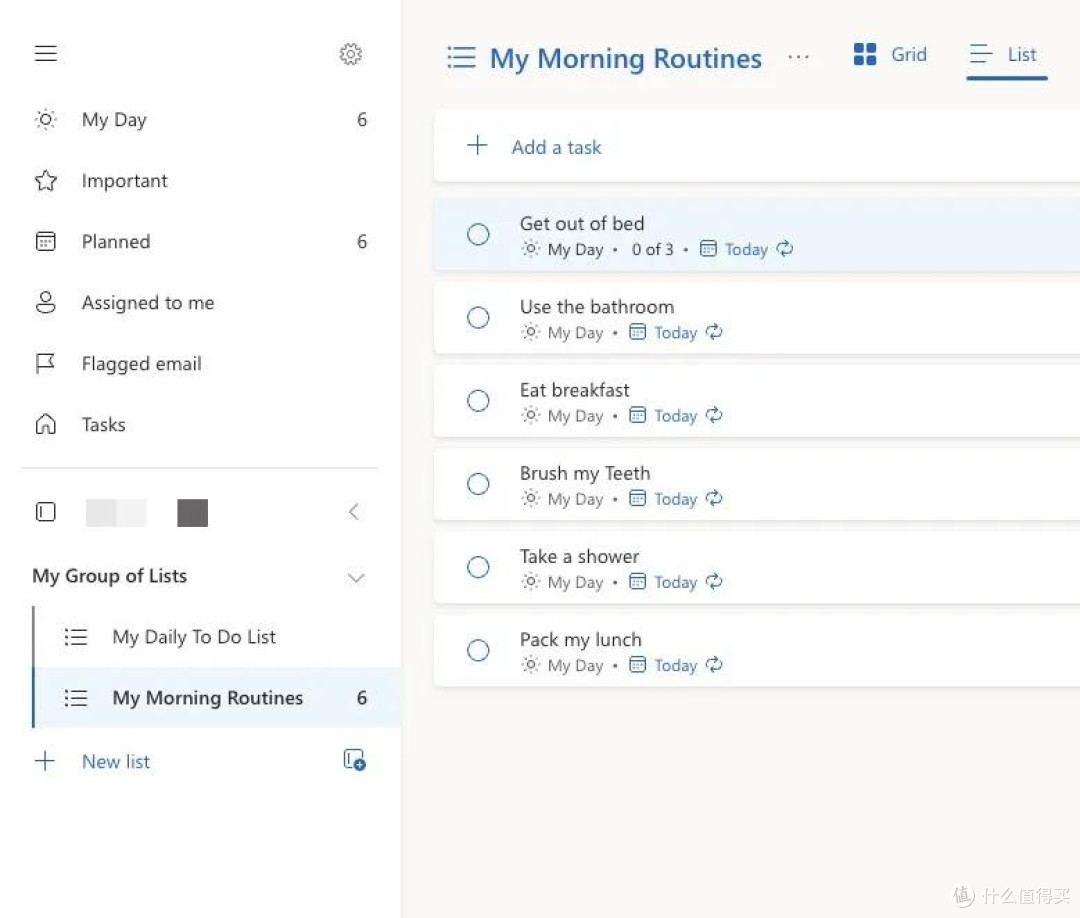Click the dark gray account avatar square
1080x918 pixels.
click(192, 512)
